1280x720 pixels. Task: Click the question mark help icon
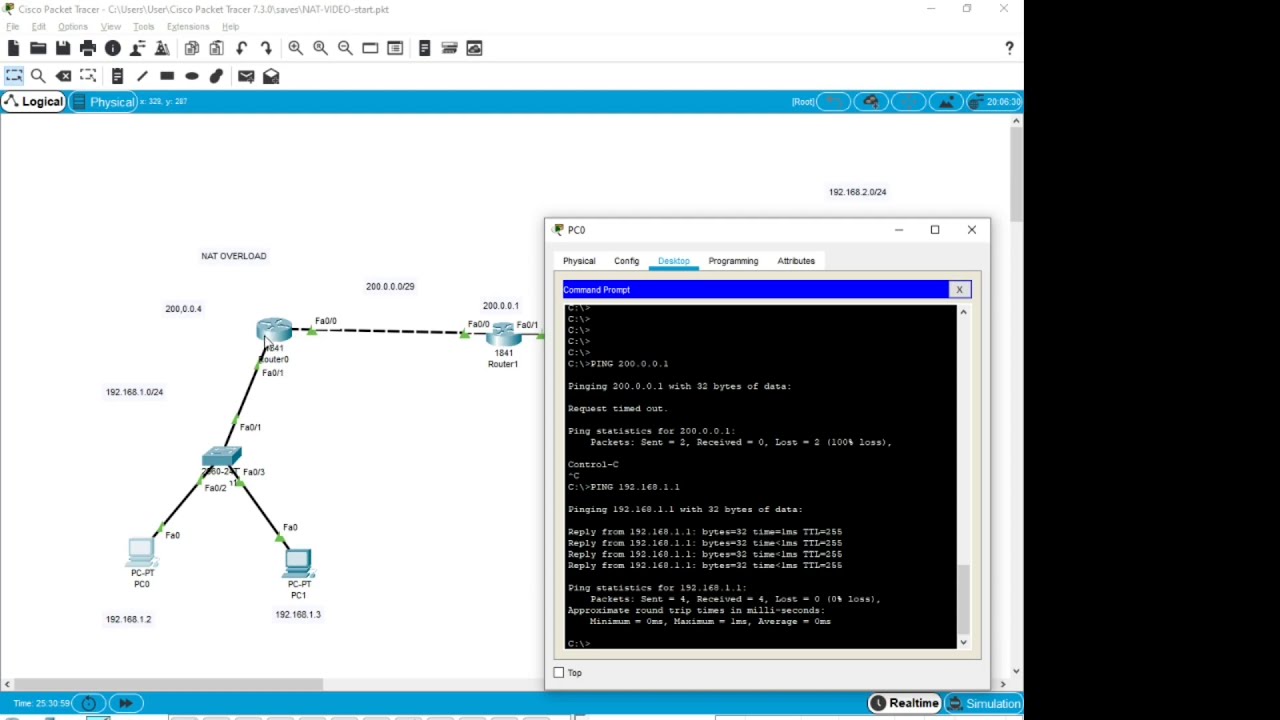click(1009, 48)
